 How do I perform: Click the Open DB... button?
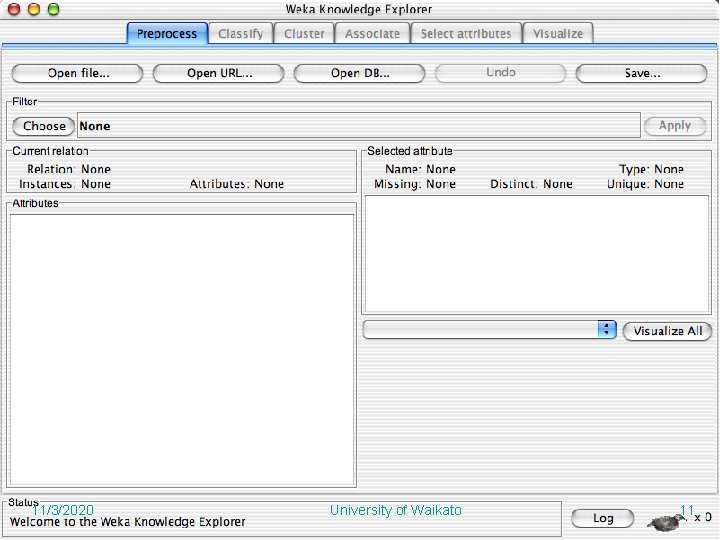[360, 73]
